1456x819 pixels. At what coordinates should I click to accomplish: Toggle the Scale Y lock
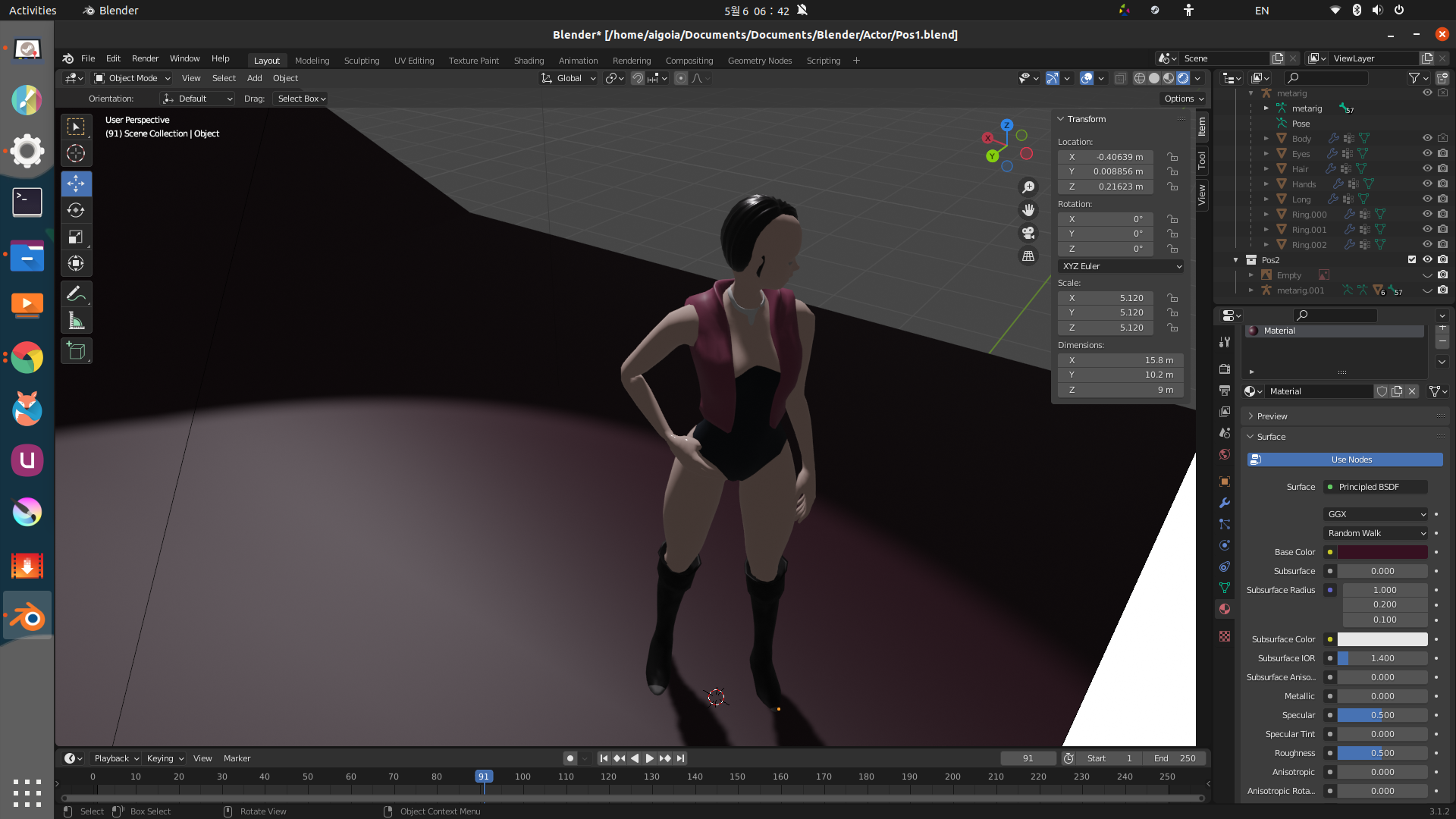click(1172, 312)
